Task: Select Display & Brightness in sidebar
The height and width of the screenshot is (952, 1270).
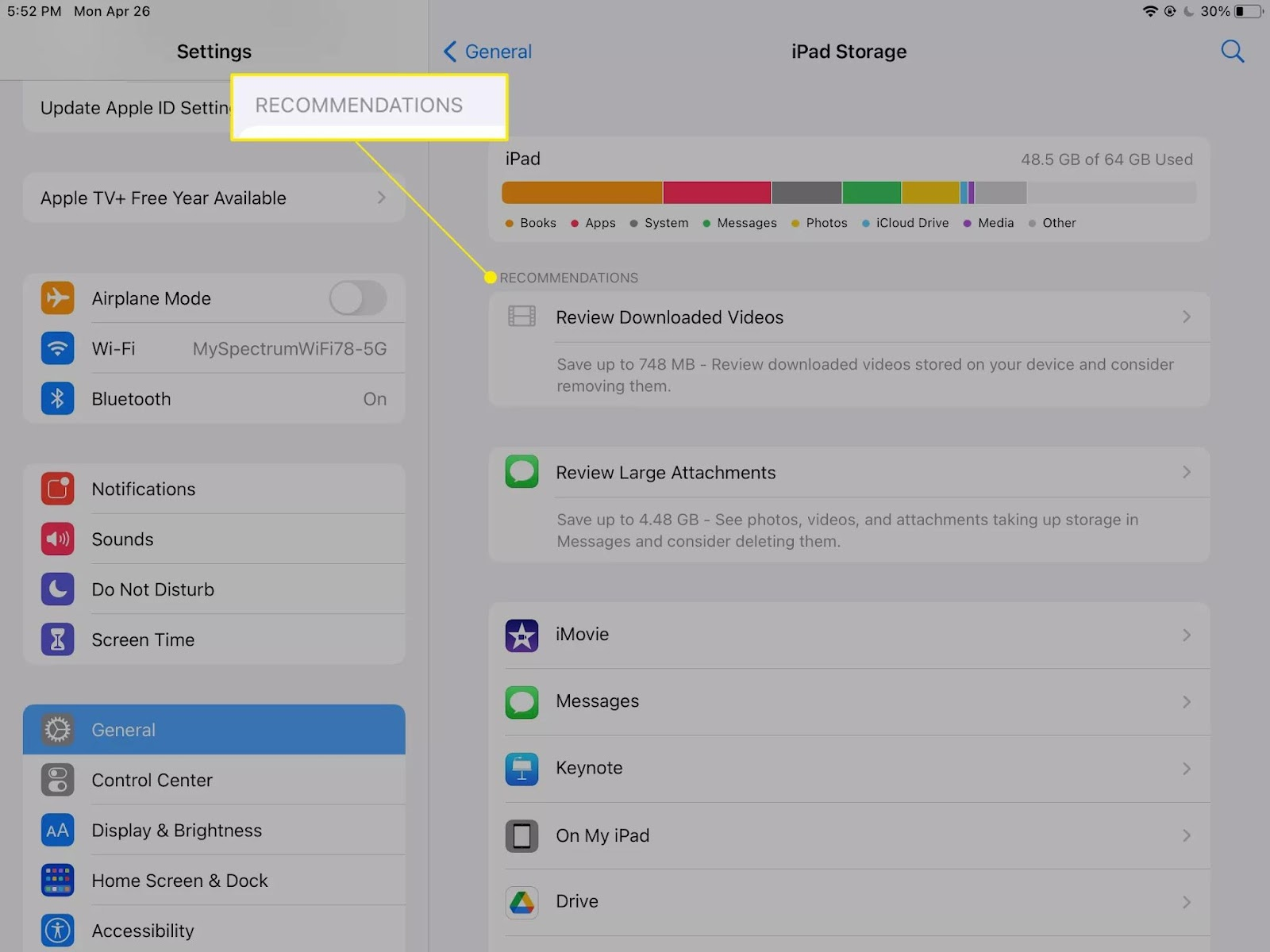Action: tap(214, 831)
